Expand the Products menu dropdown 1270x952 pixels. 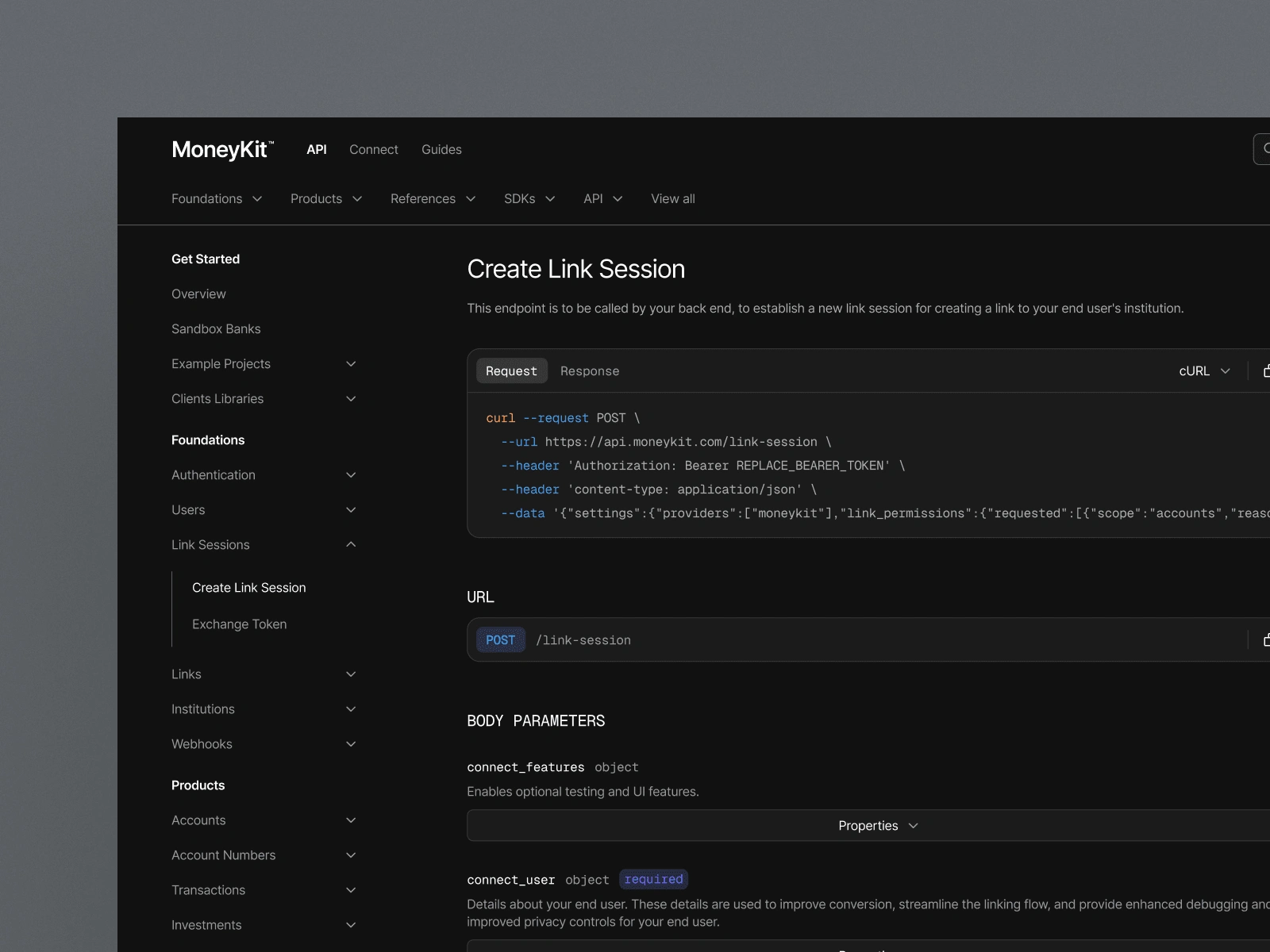tap(326, 198)
